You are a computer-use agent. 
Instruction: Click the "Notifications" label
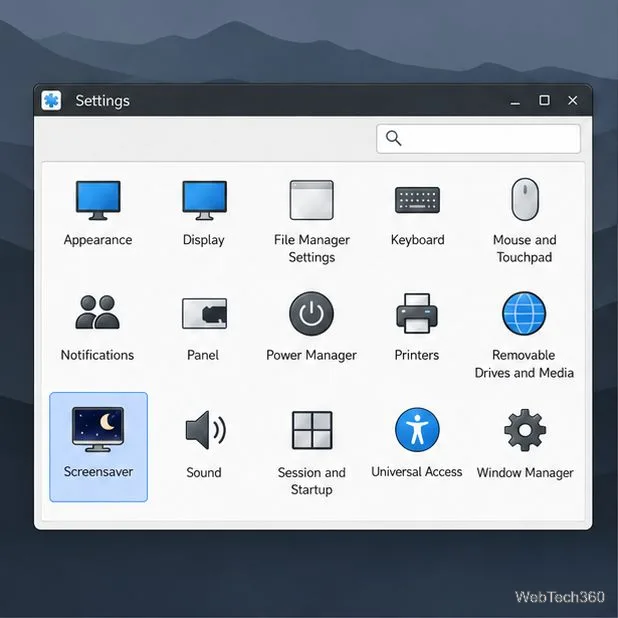click(97, 355)
